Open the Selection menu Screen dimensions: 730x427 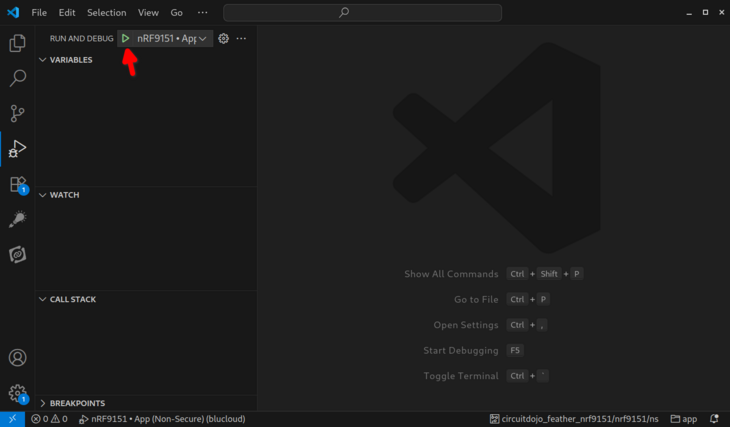click(107, 13)
